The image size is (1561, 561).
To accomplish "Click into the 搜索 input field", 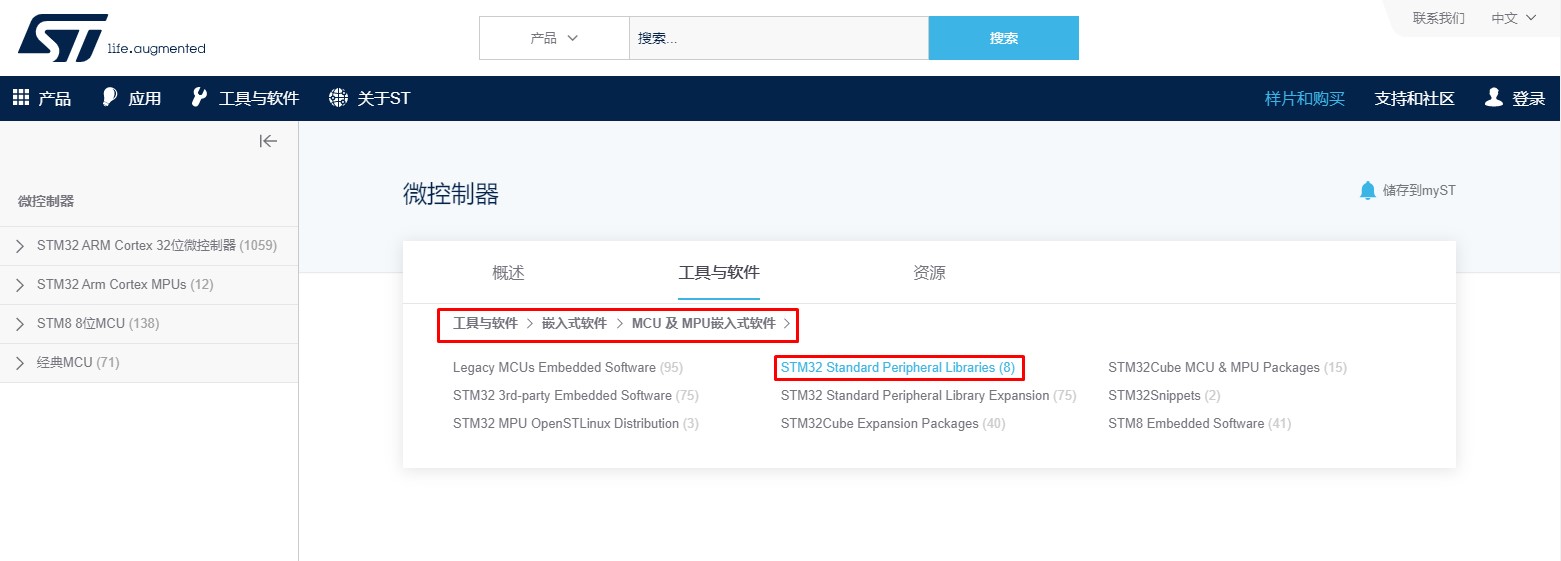I will [779, 38].
